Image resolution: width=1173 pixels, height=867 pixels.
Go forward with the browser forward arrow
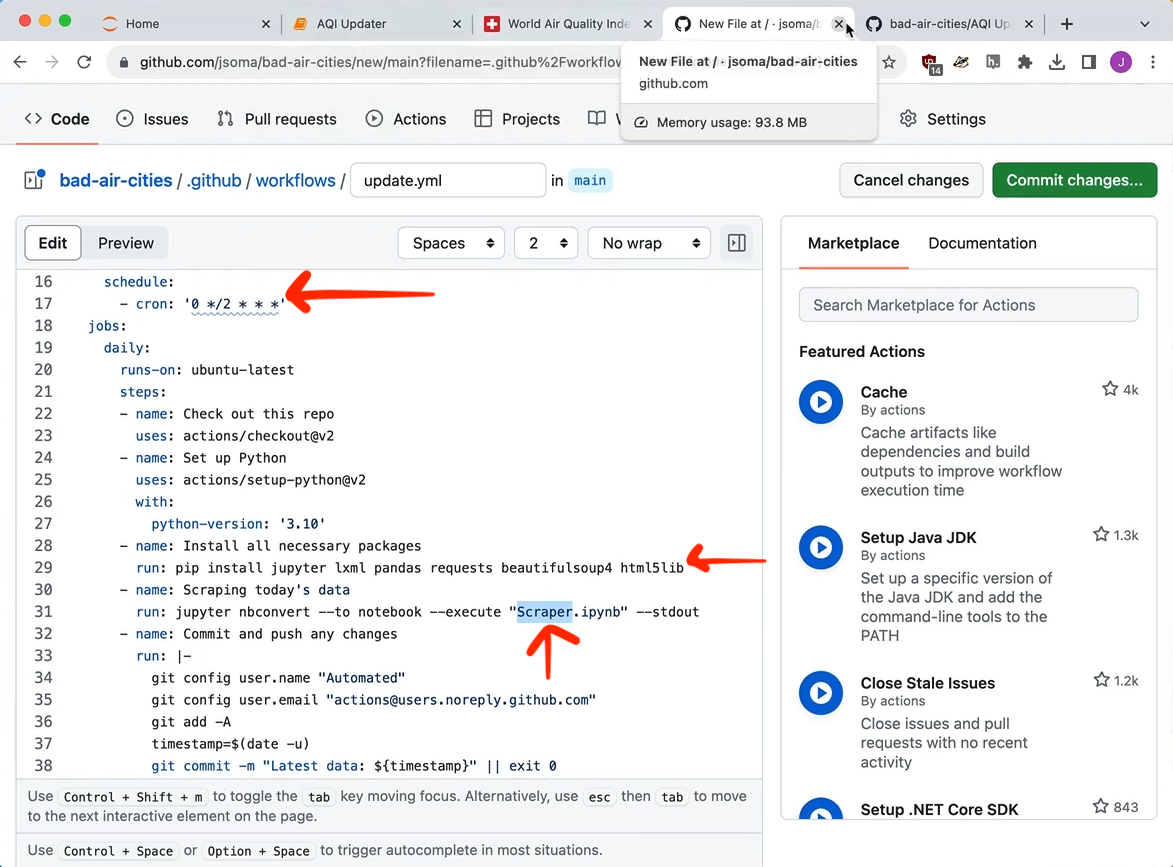tap(52, 62)
